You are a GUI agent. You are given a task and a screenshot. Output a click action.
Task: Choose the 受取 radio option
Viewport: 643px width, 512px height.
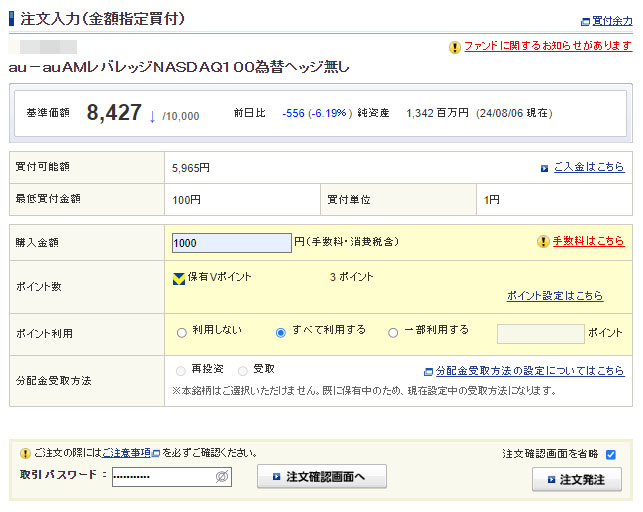coord(243,370)
